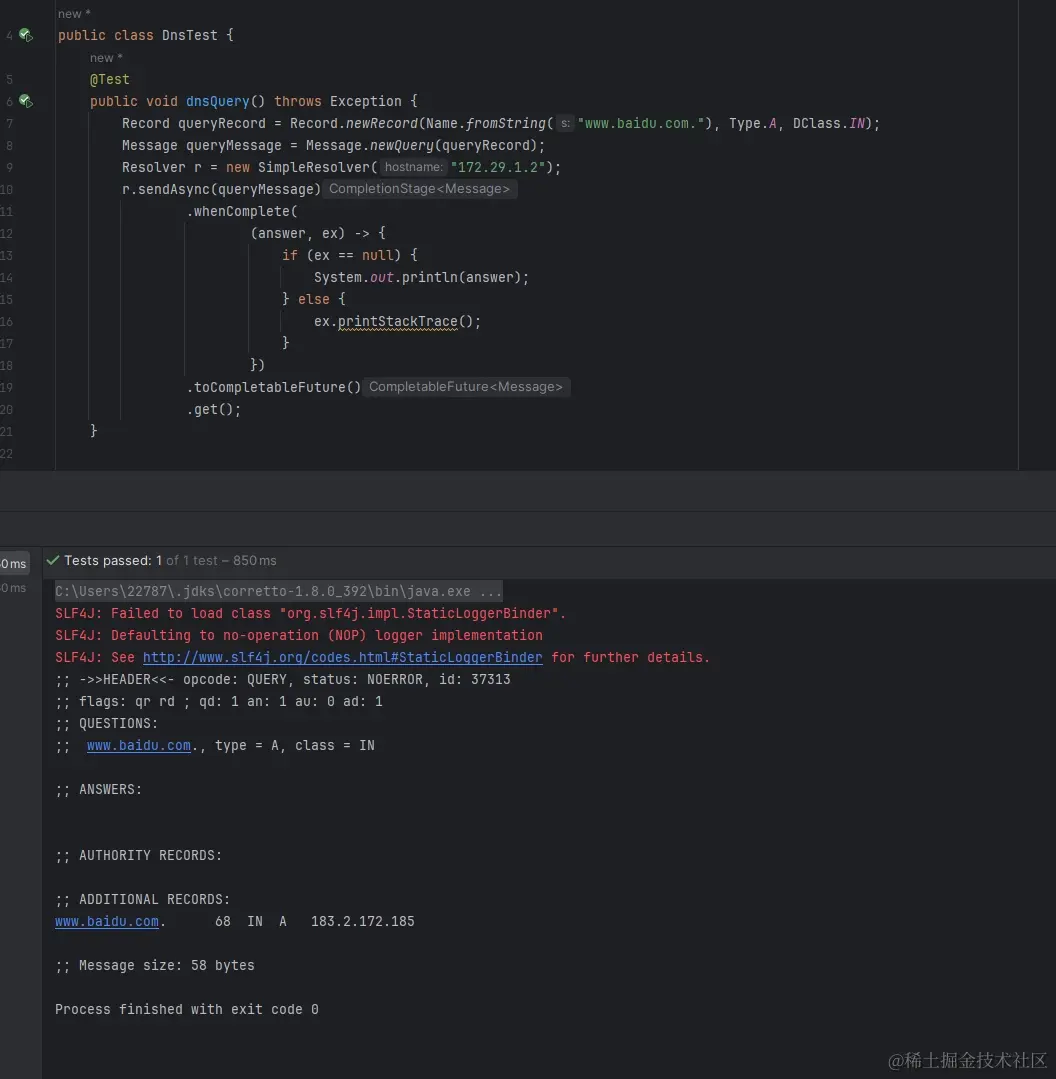
Task: Click the dnsQuery method name
Action: click(217, 101)
